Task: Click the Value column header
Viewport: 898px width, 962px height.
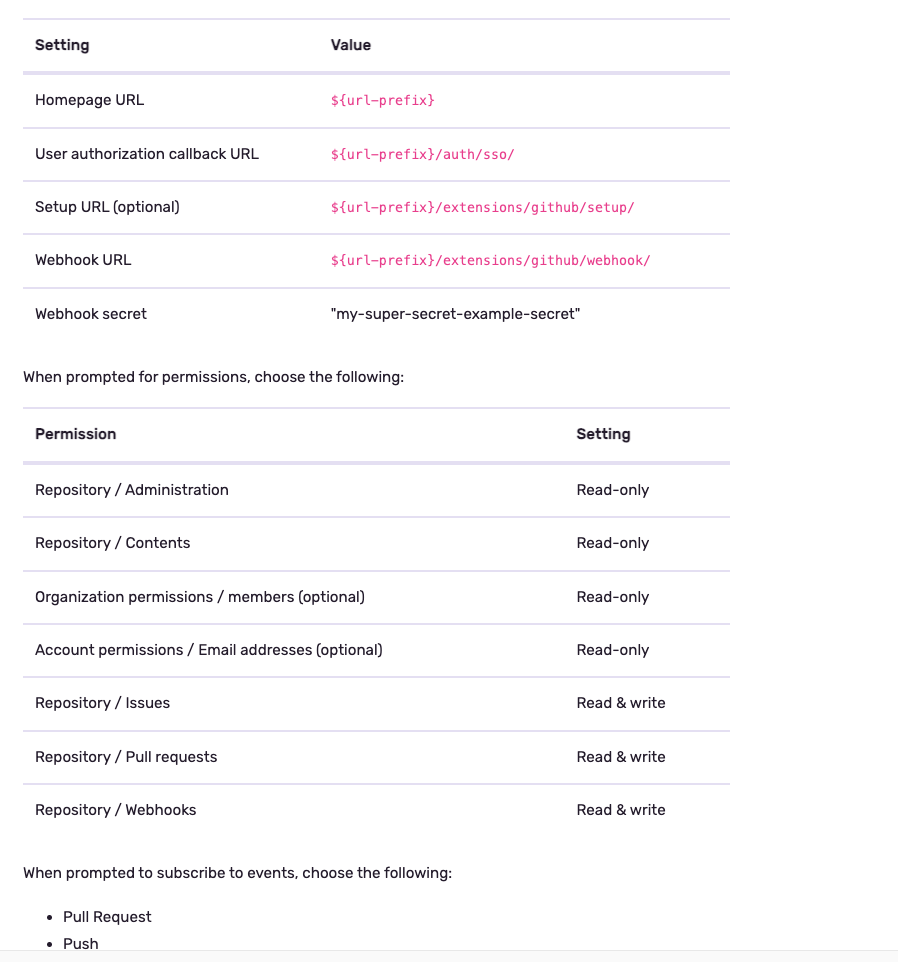Action: pos(350,45)
